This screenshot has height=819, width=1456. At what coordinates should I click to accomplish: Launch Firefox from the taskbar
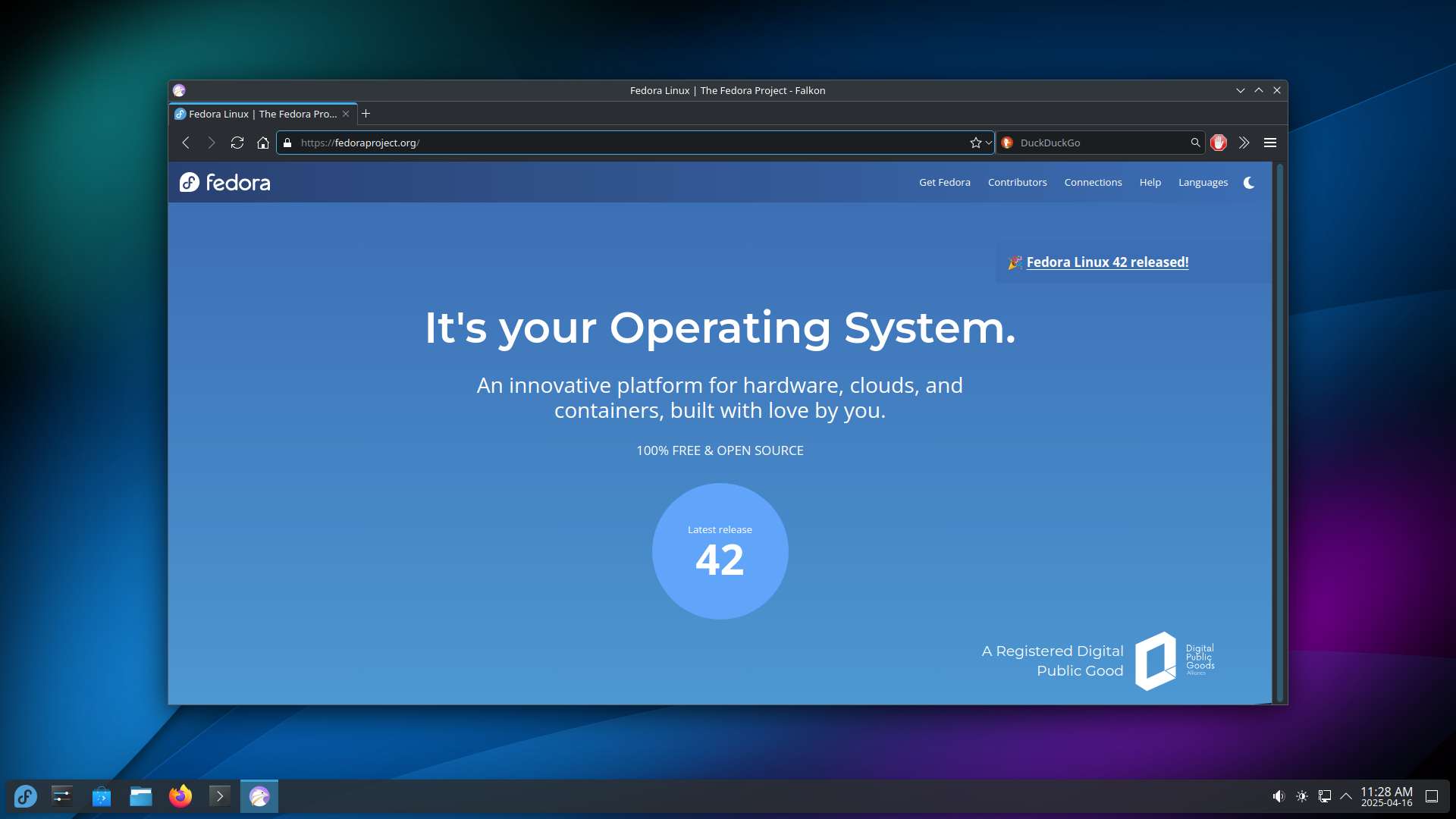pyautogui.click(x=180, y=796)
